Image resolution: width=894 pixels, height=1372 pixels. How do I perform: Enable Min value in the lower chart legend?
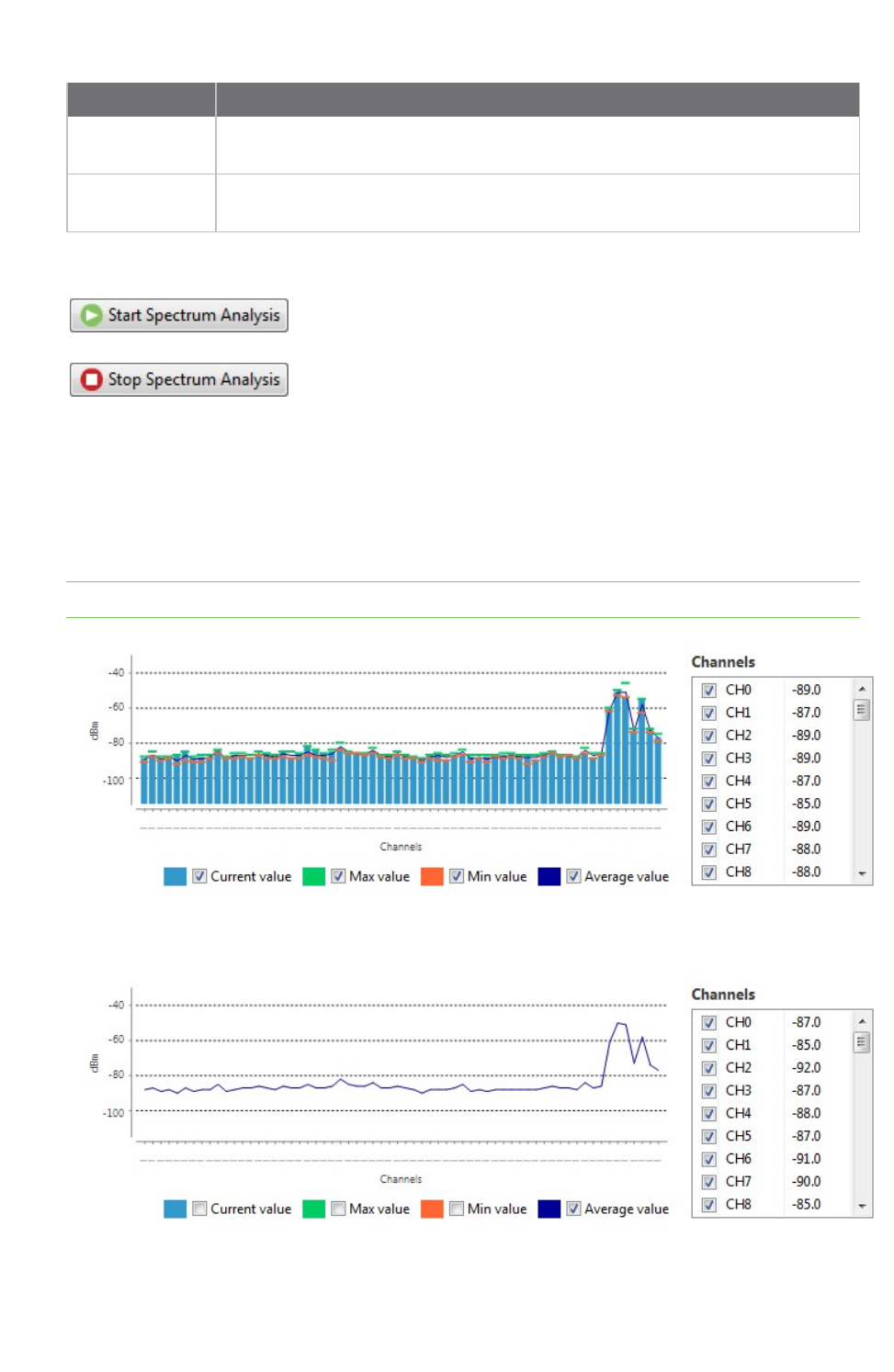point(456,1209)
